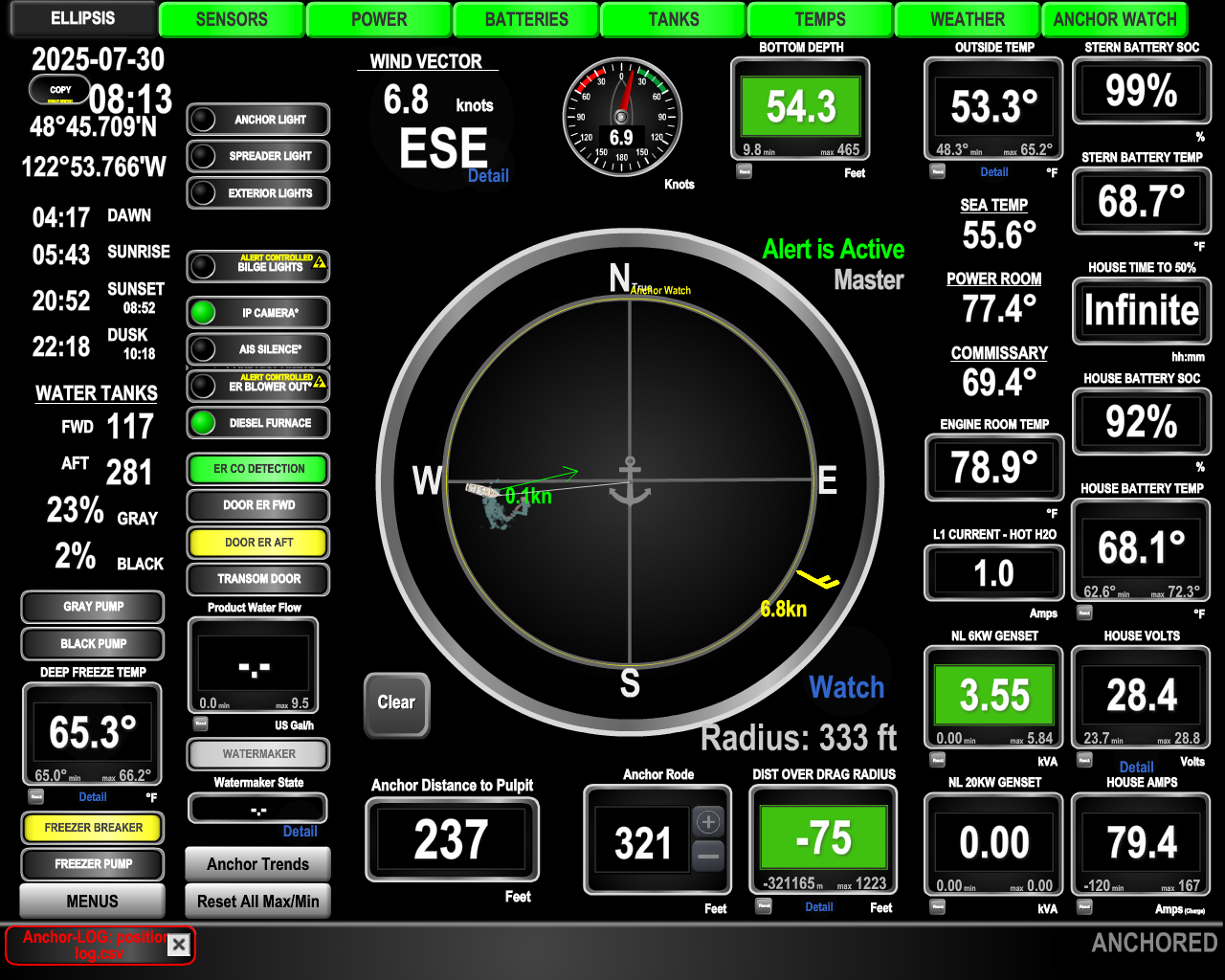Click the Watch mode label
Image resolution: width=1225 pixels, height=980 pixels.
(x=847, y=687)
